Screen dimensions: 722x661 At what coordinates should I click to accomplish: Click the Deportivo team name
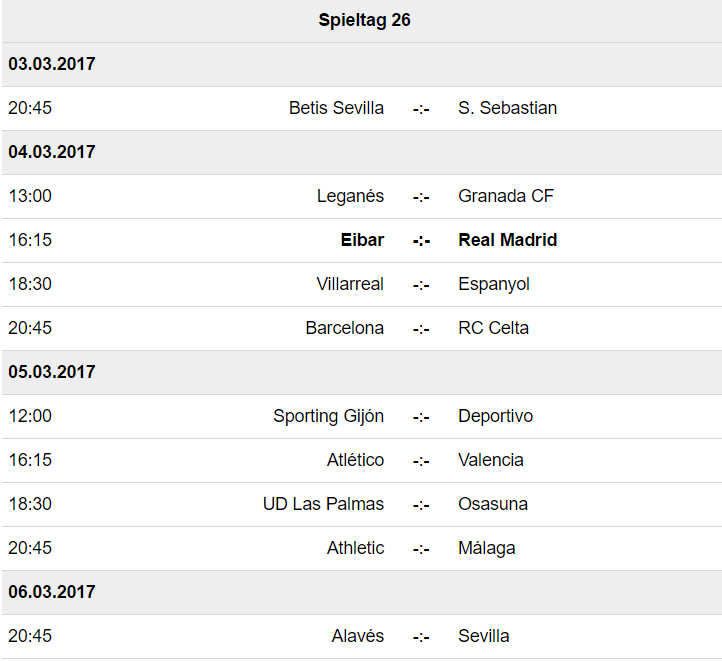click(495, 416)
